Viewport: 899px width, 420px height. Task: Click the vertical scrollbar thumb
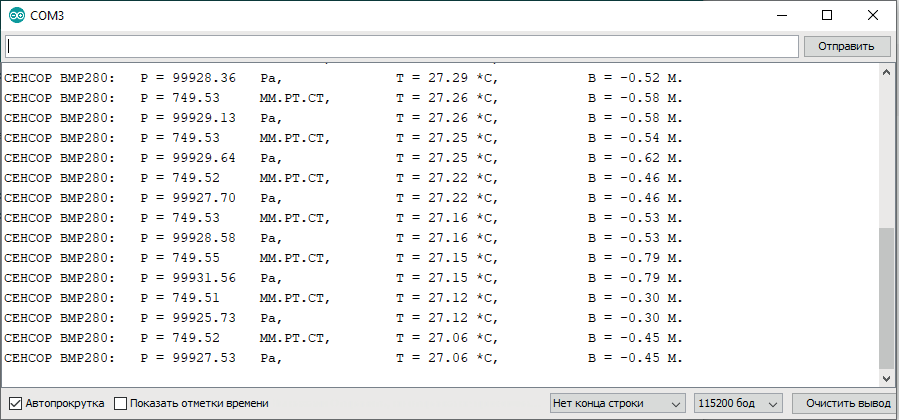885,297
